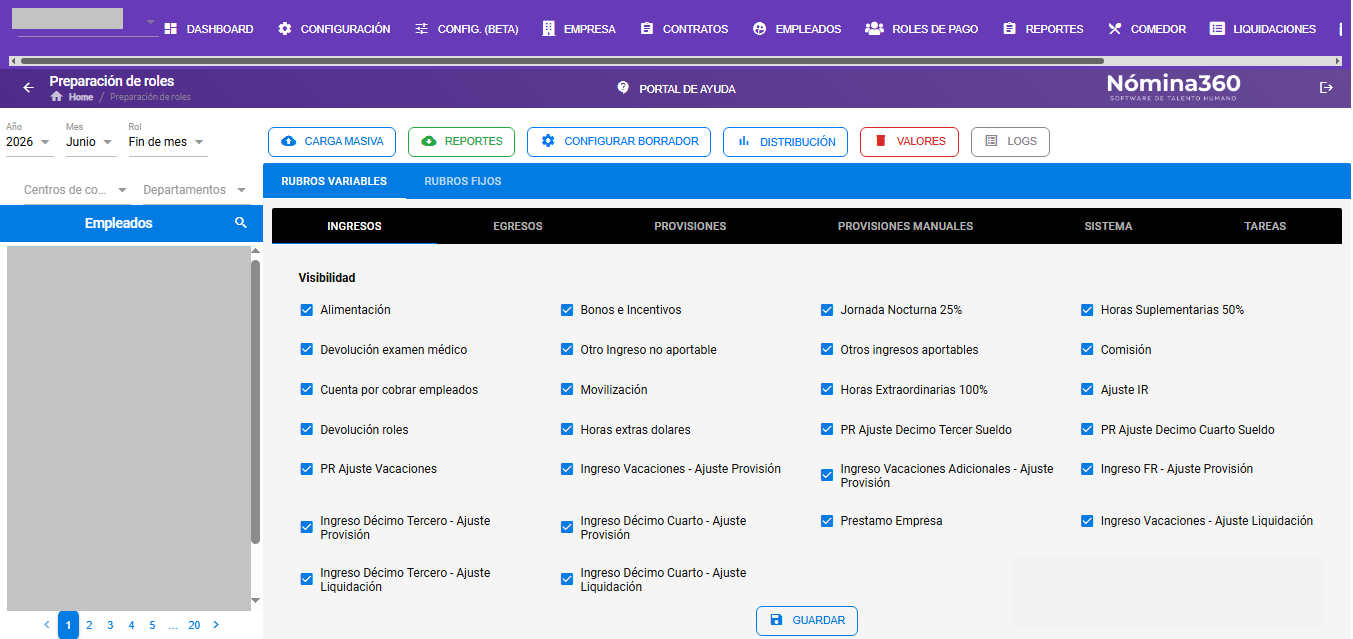Screen dimensions: 1353x639
Task: Click the Roles de Pago people icon
Action: pos(874,29)
